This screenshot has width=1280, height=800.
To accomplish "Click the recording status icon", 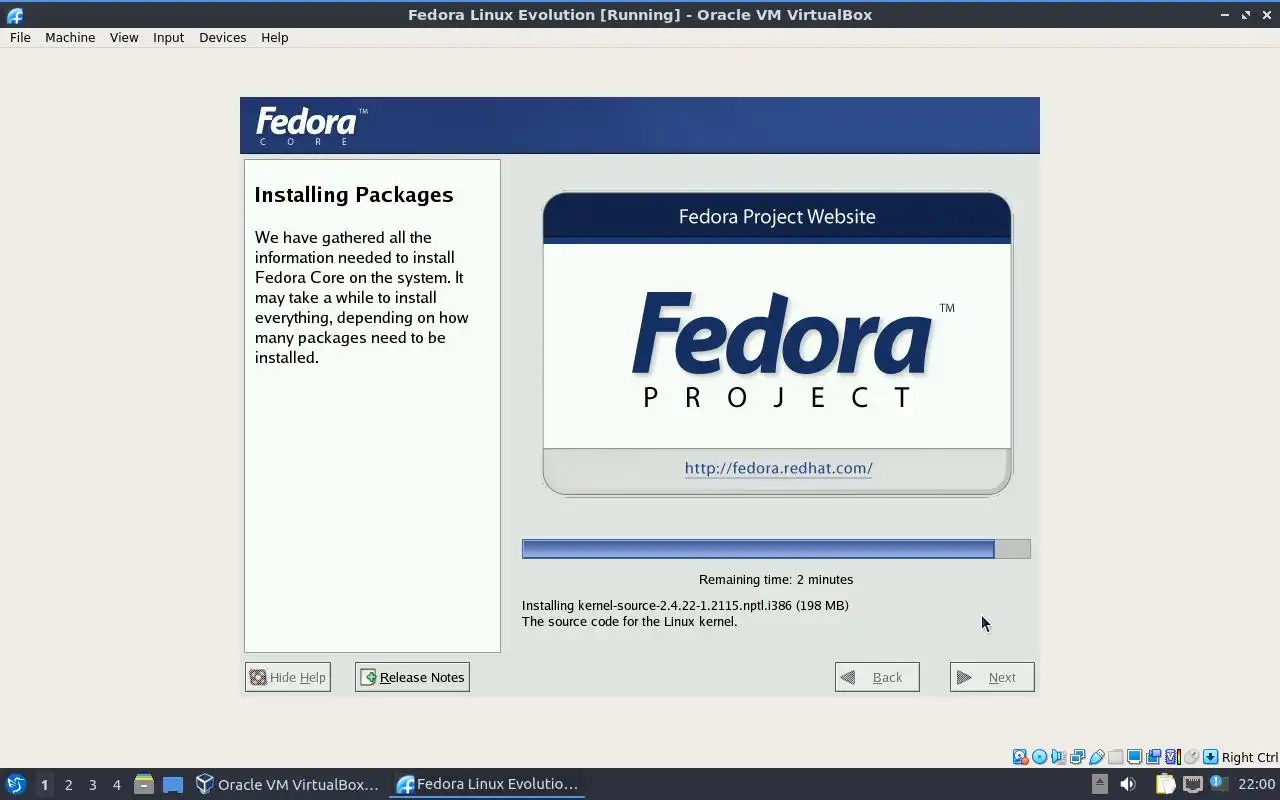I will pyautogui.click(x=1154, y=757).
